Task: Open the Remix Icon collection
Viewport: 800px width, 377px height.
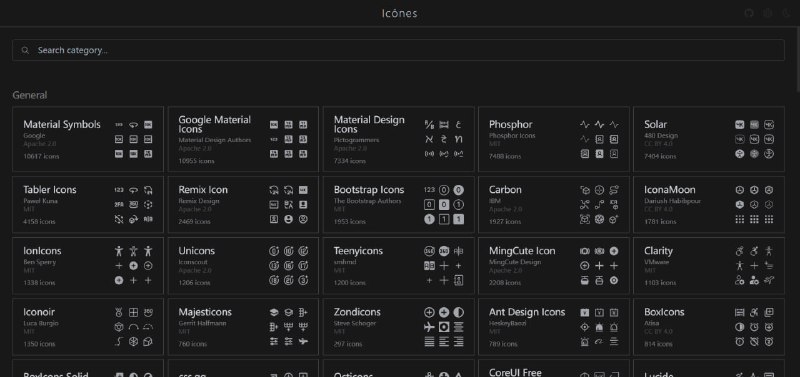Action: (x=243, y=205)
